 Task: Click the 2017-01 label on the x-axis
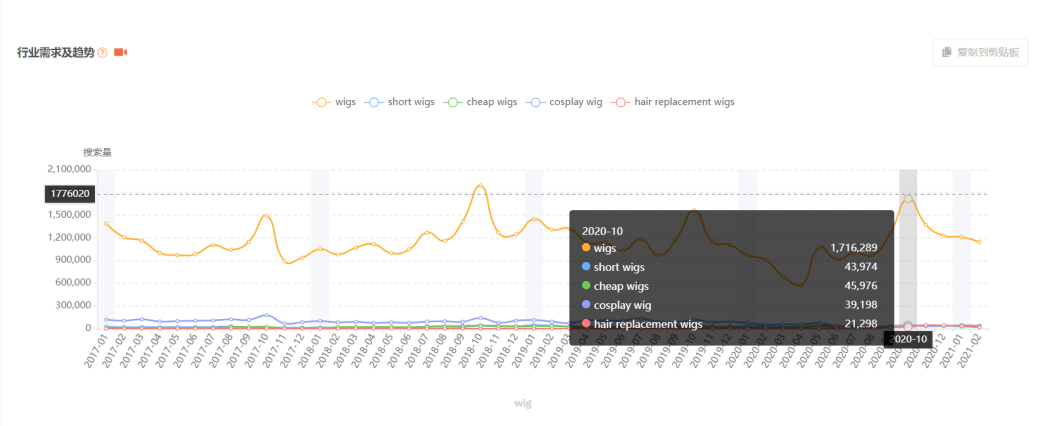tap(97, 352)
